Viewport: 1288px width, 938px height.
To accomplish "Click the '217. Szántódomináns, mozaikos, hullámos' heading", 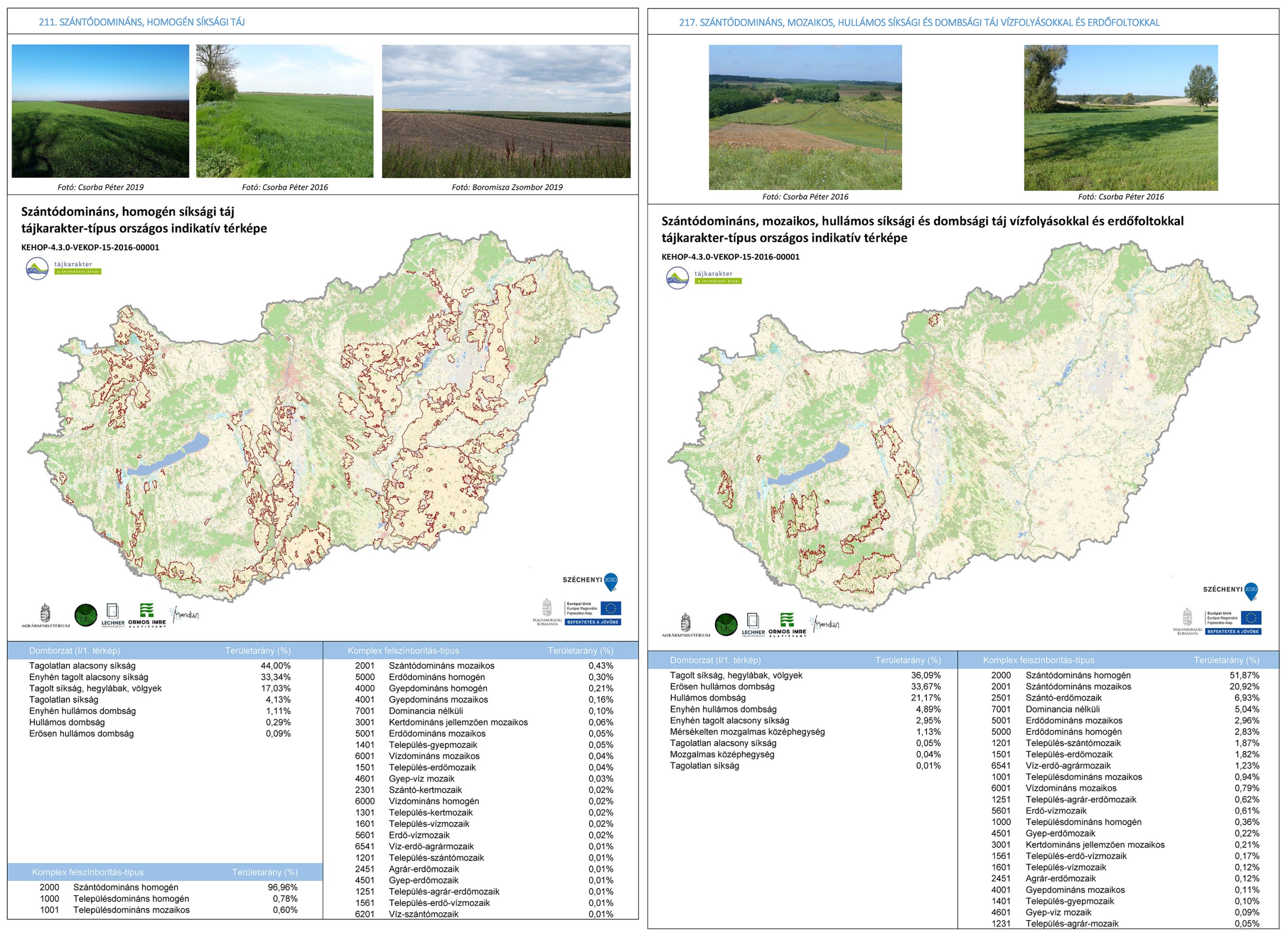I will pos(920,23).
